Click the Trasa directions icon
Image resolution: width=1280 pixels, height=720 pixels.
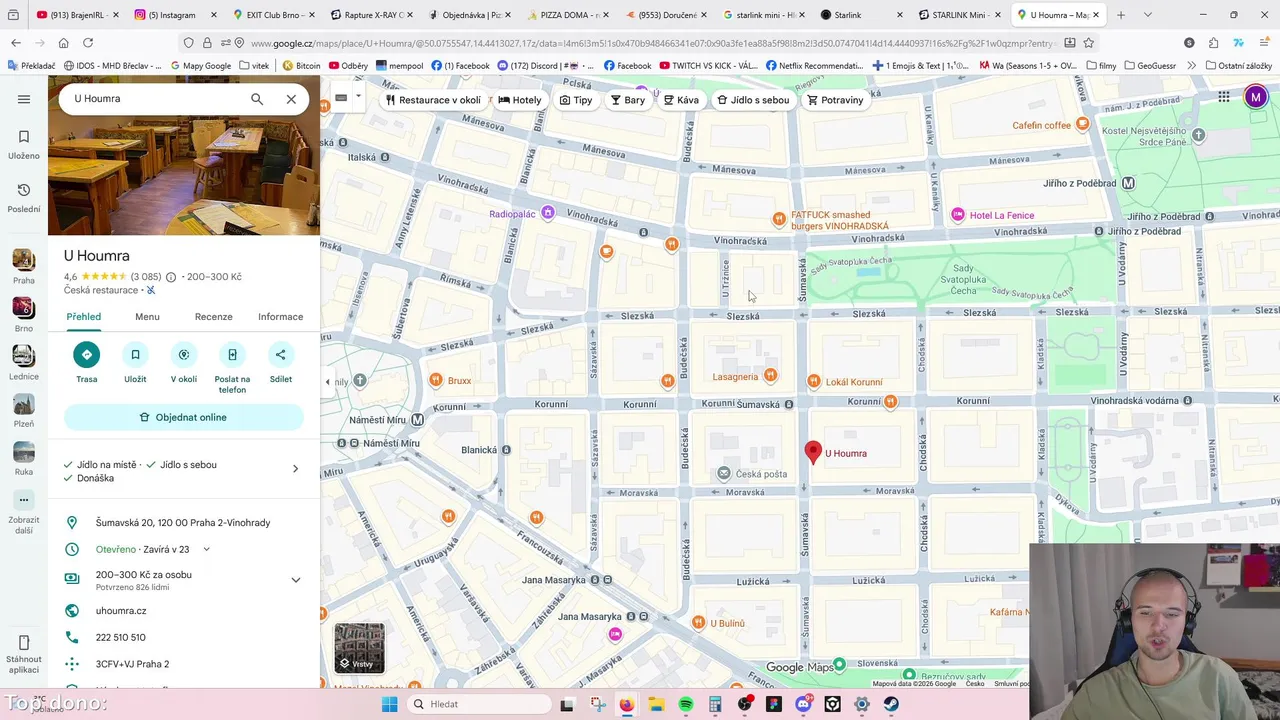(x=87, y=354)
